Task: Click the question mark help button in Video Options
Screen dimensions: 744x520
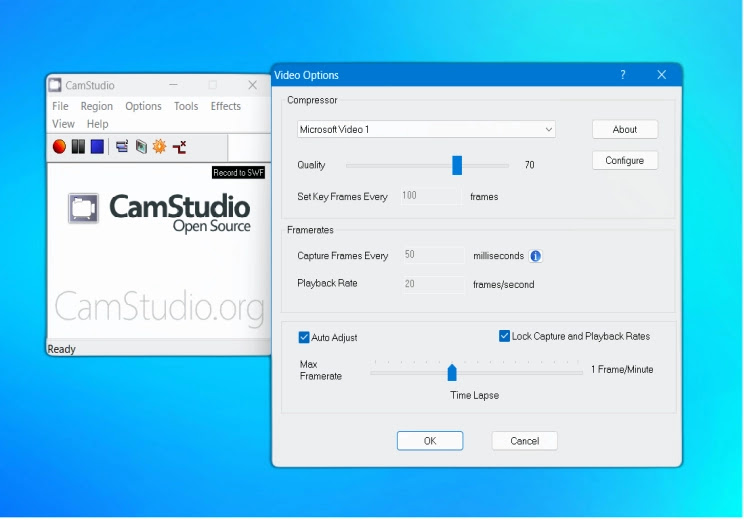Action: (623, 75)
